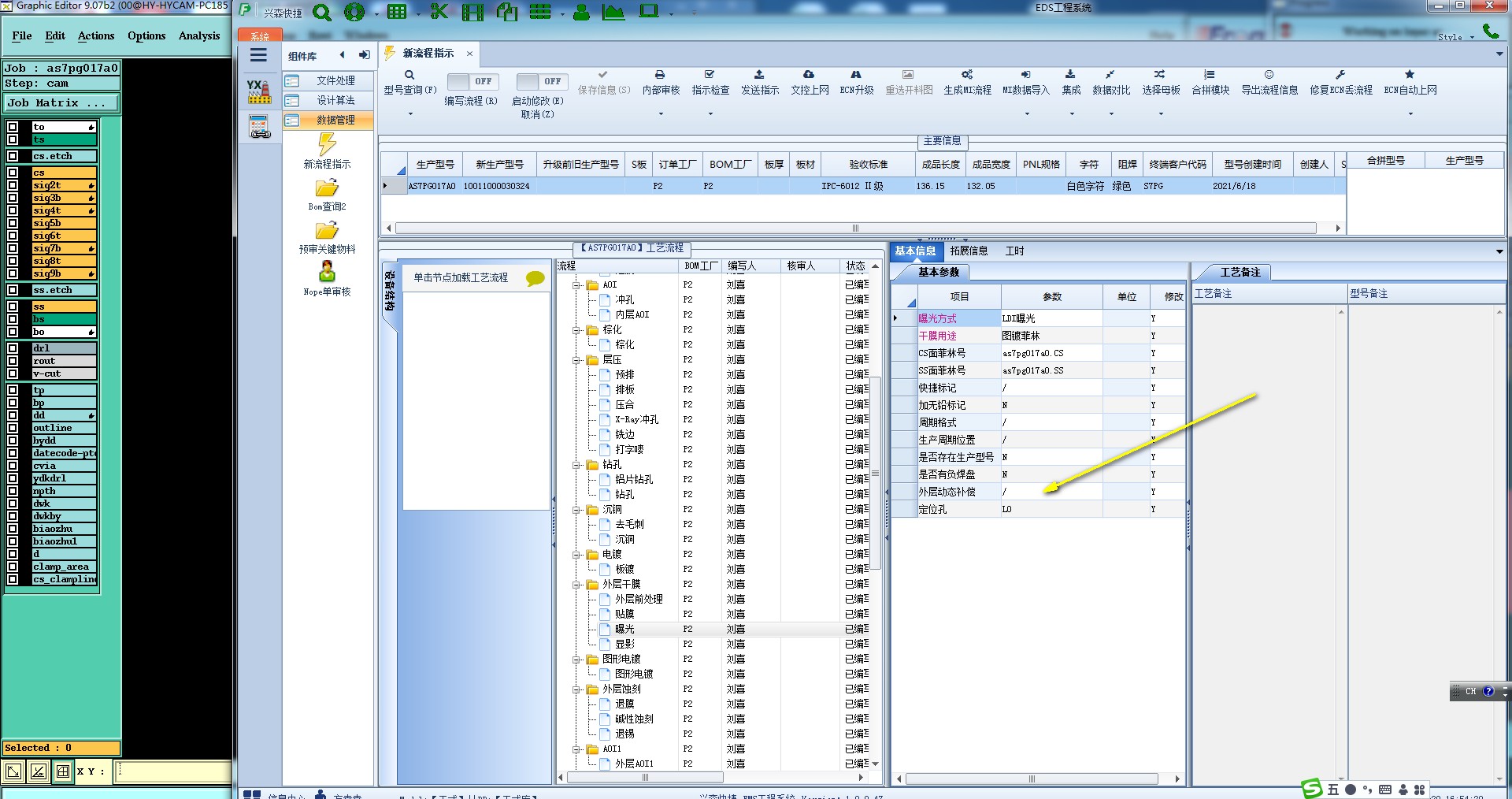This screenshot has width=1512, height=799.
Task: Switch to the 拓展信息 tab
Action: [x=969, y=251]
